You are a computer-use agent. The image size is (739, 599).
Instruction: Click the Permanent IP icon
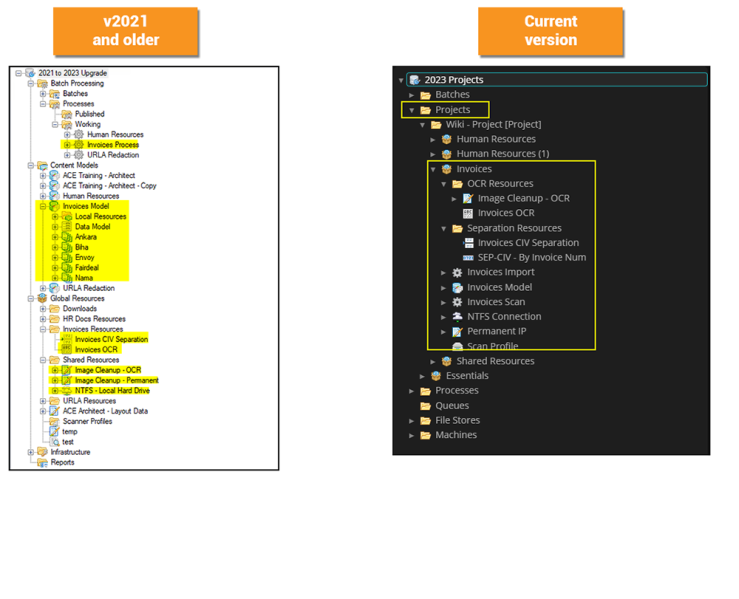click(x=457, y=332)
